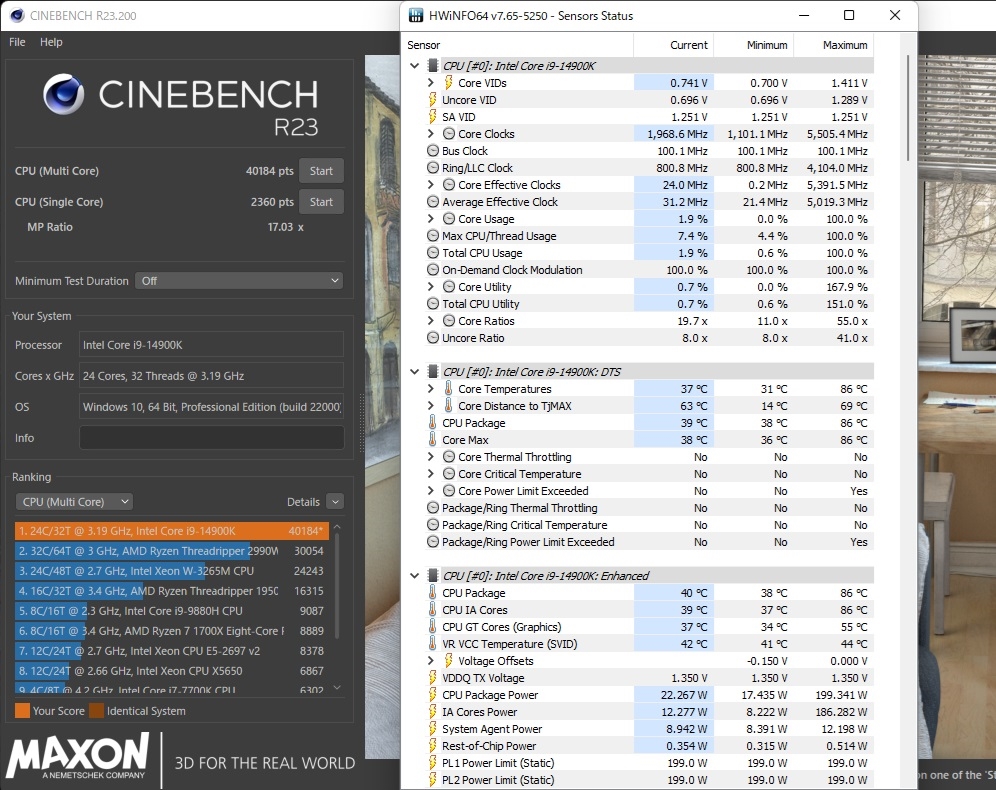Click the Total CPU Usage icon
Image resolution: width=996 pixels, height=790 pixels.
[433, 253]
